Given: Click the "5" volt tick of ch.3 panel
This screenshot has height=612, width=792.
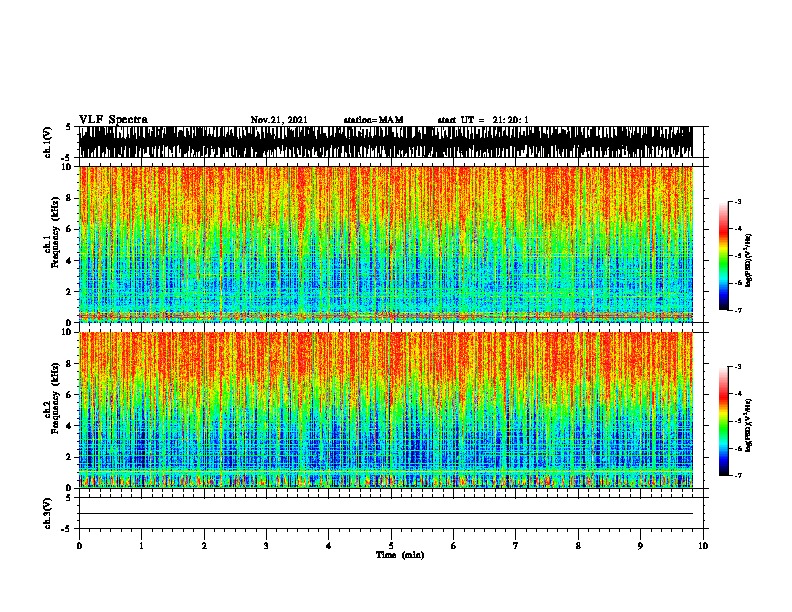Looking at the screenshot, I should pos(68,498).
